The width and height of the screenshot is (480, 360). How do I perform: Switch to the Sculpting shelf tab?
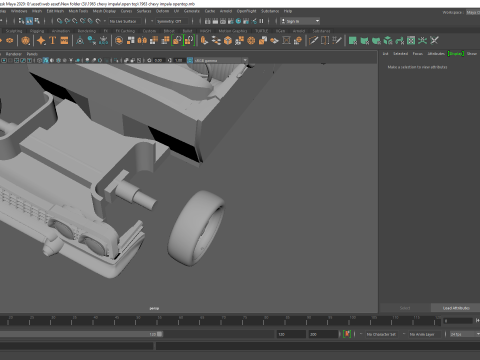[x=14, y=31]
